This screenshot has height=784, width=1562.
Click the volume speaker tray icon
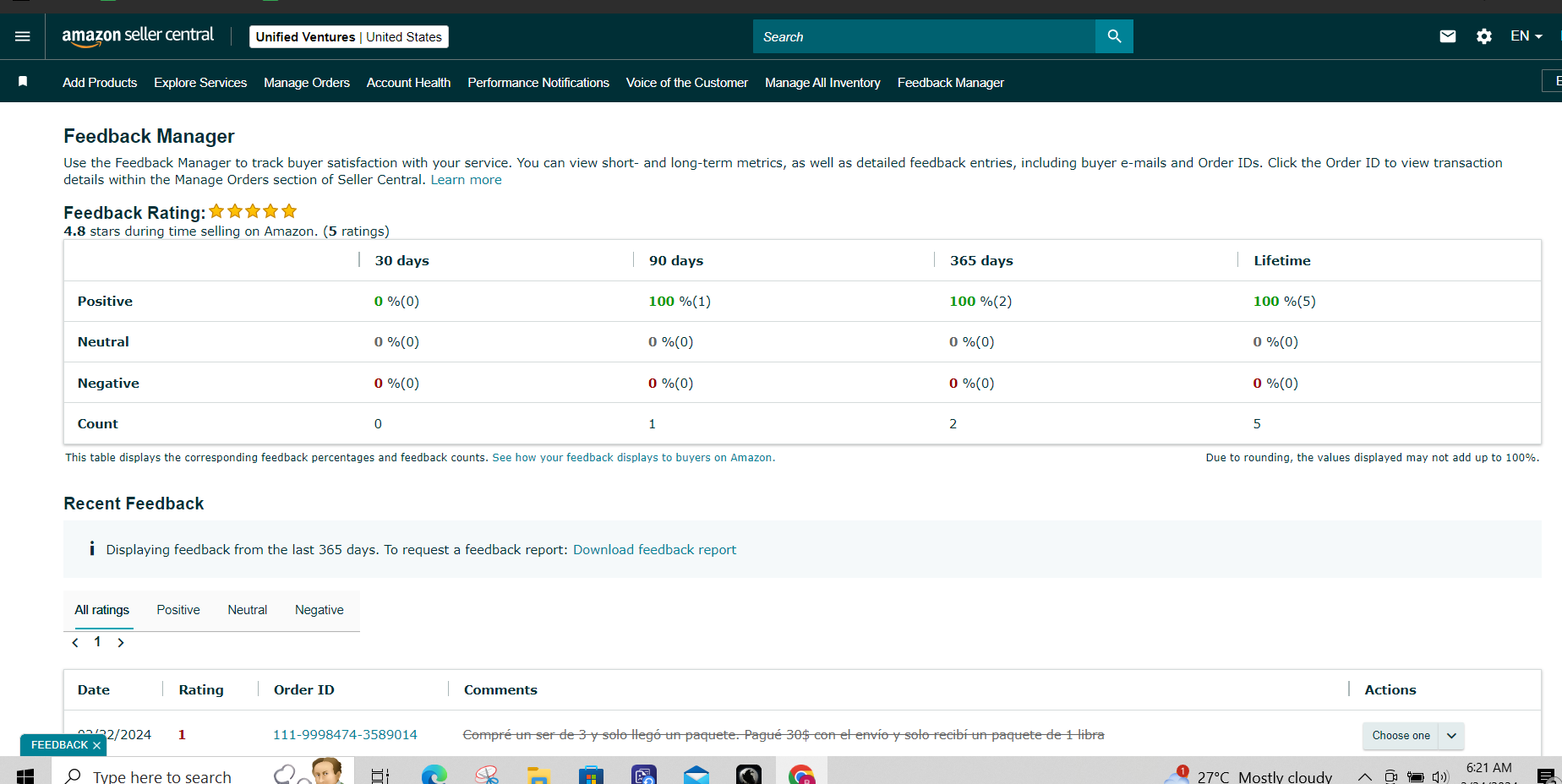tap(1440, 777)
